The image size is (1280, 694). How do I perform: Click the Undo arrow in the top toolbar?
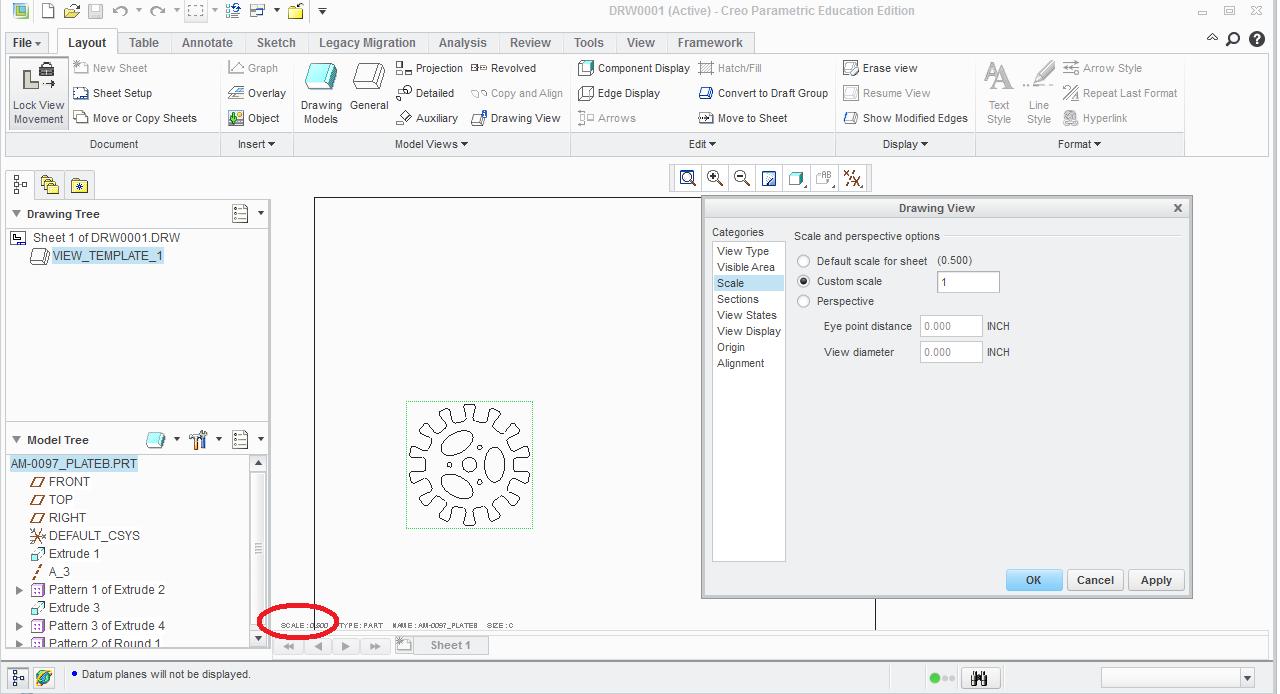click(x=120, y=12)
